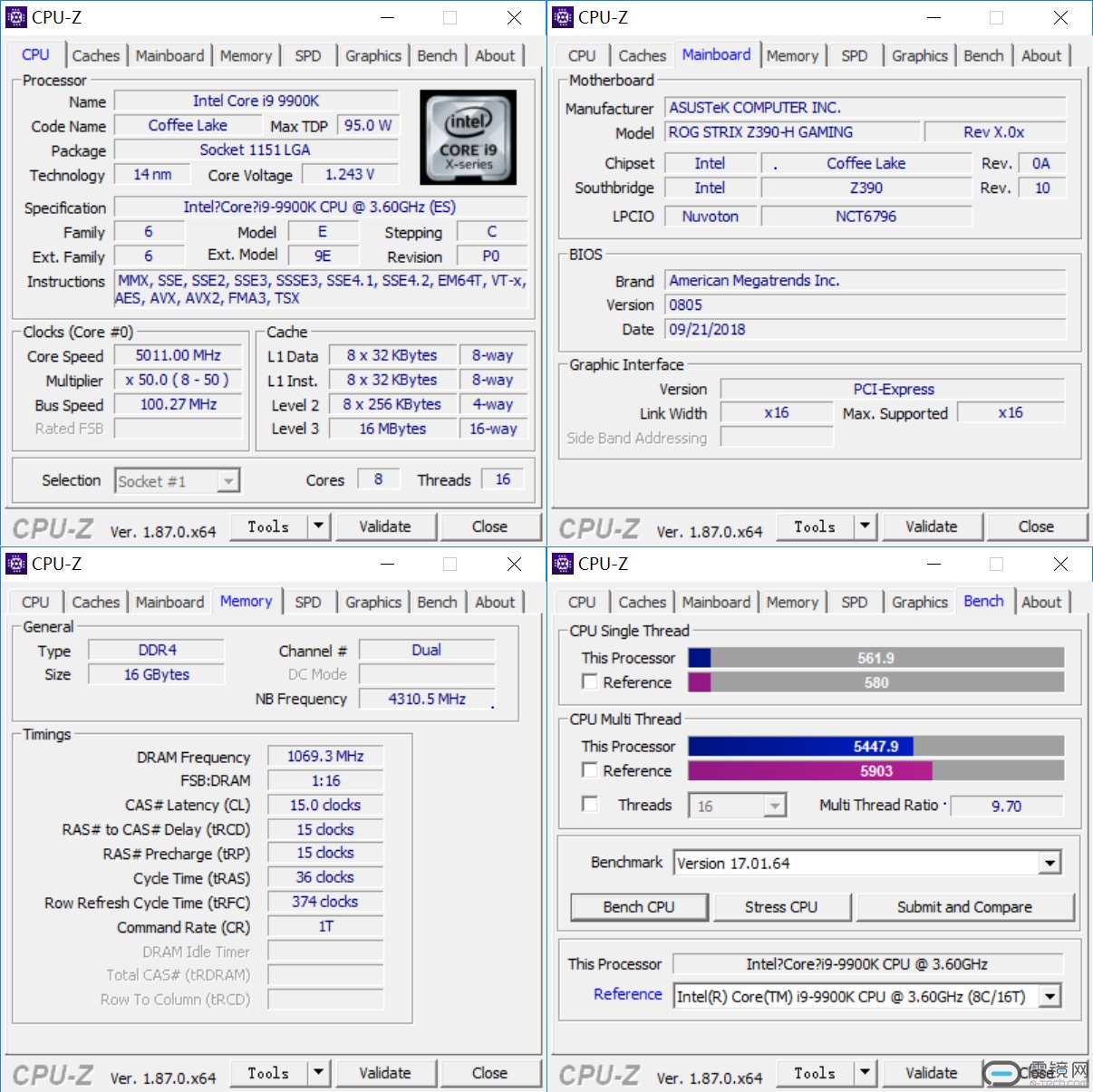Expand the Reference processor dropdown in Bench window
This screenshot has height=1092, width=1093.
[x=1050, y=997]
